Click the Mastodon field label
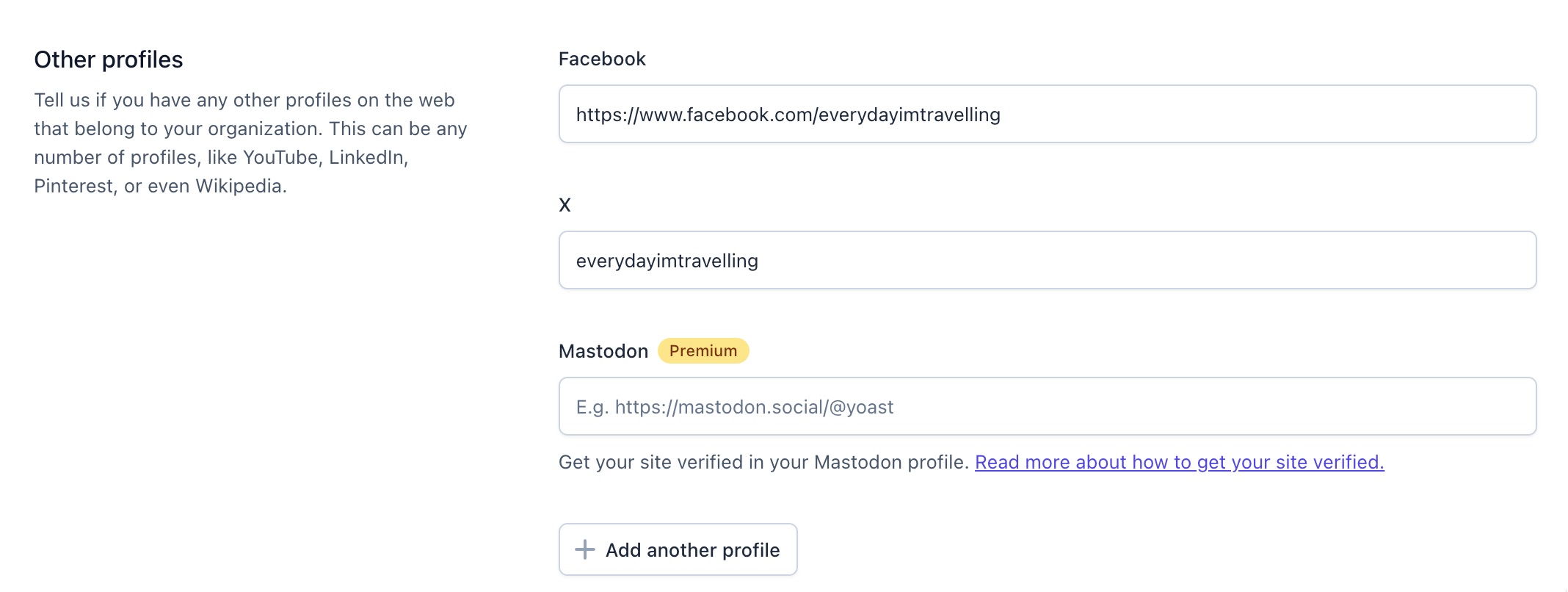Screen dimensions: 1568x592 coord(603,351)
